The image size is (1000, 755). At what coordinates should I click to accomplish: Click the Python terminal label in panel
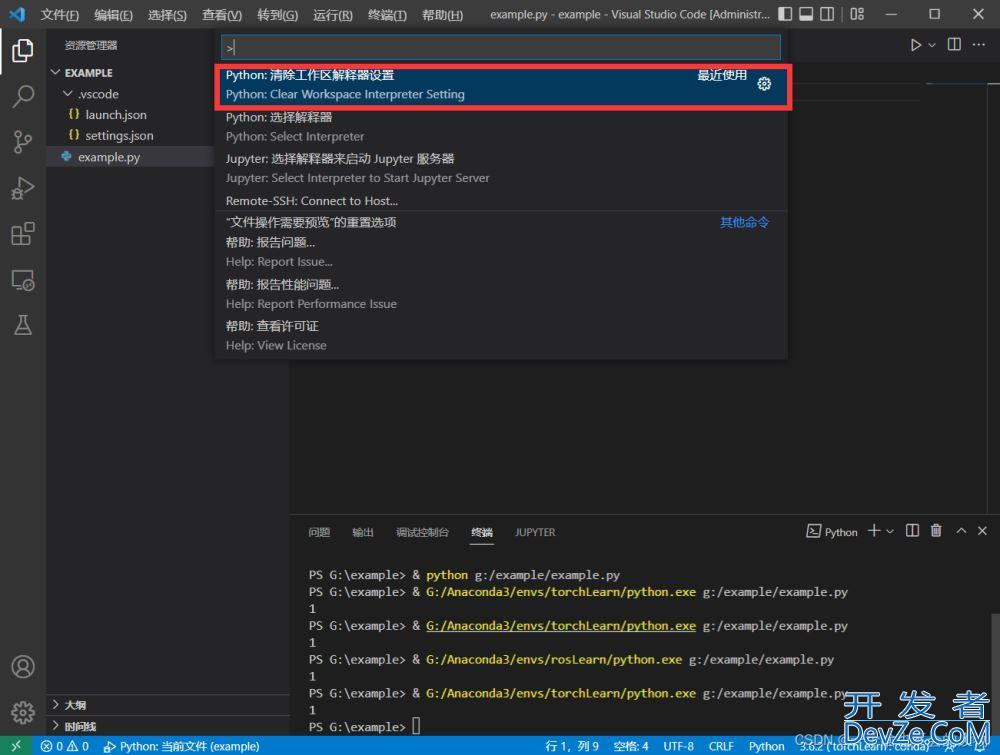pos(832,532)
